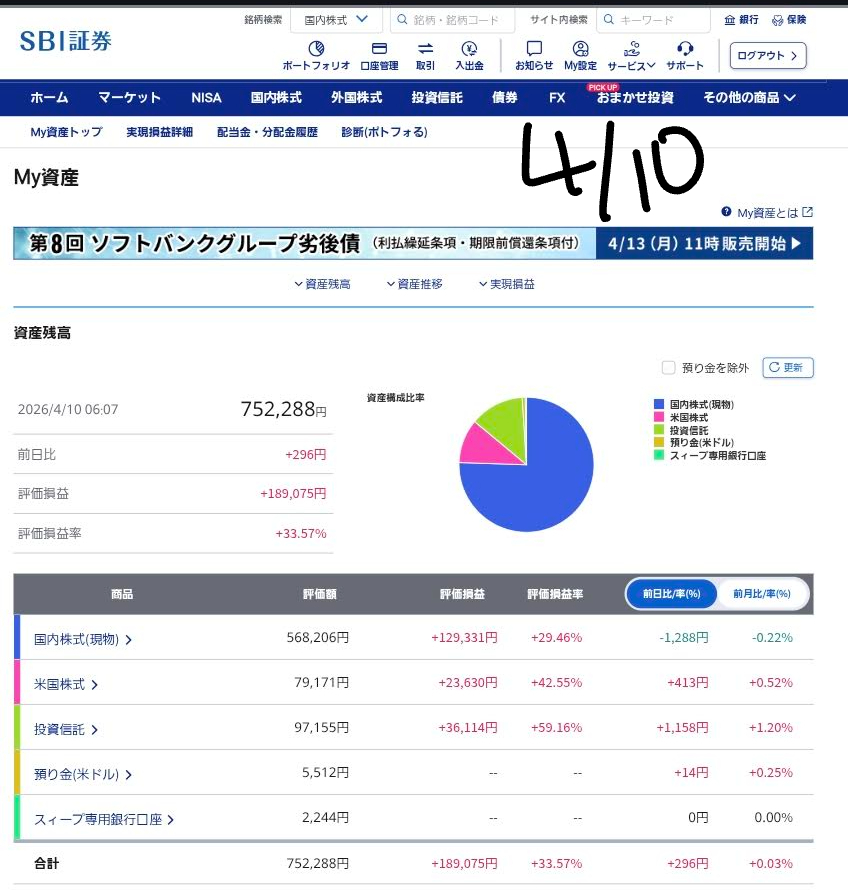The width and height of the screenshot is (848, 893).
Task: Click the 更新 refresh button
Action: click(x=788, y=368)
